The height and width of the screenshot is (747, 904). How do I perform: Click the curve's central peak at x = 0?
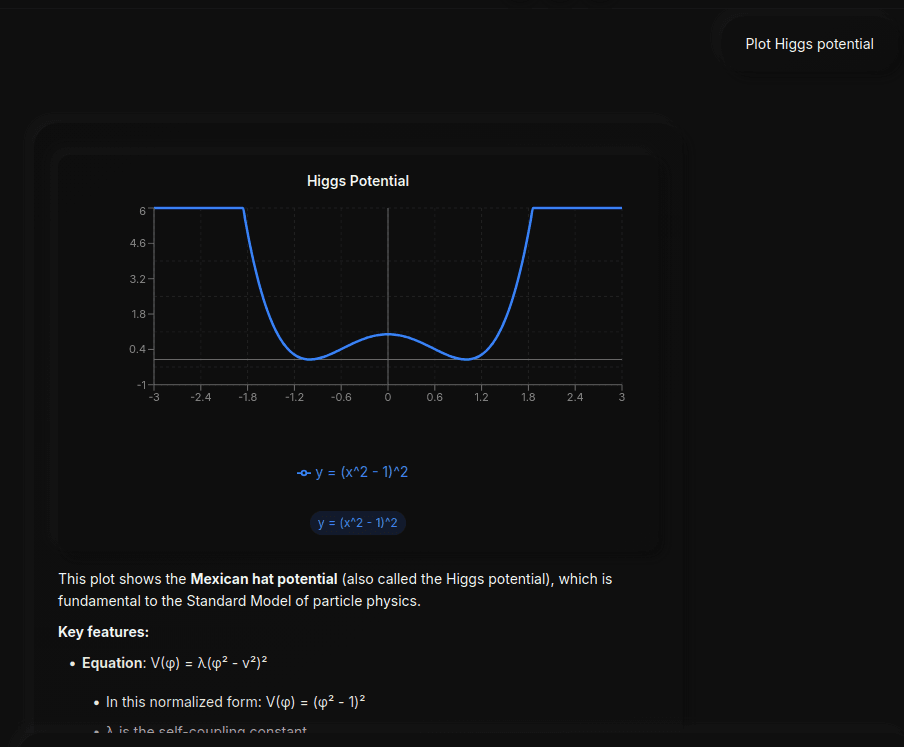388,334
